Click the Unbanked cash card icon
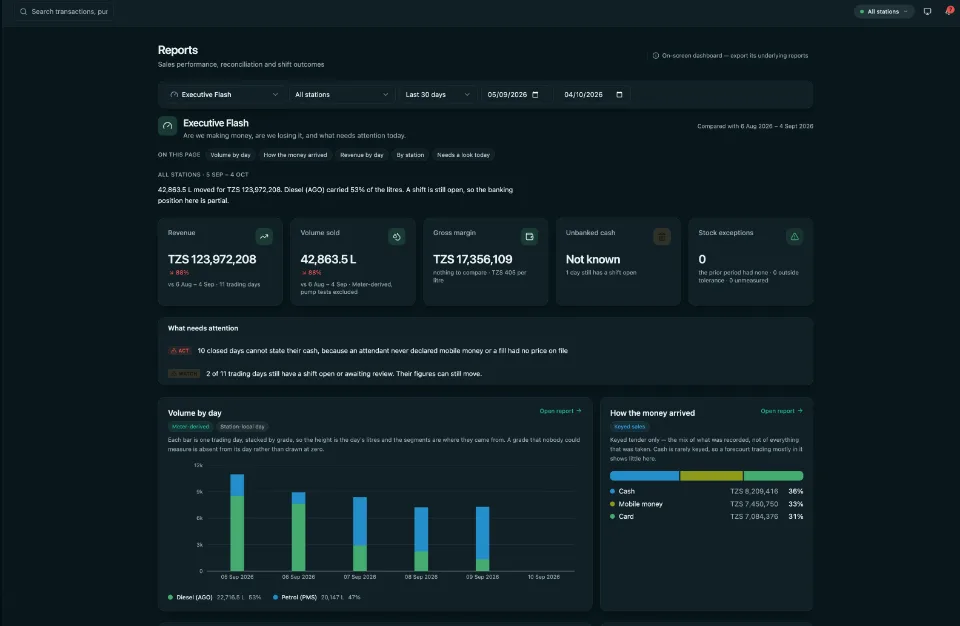The image size is (960, 626). [662, 236]
